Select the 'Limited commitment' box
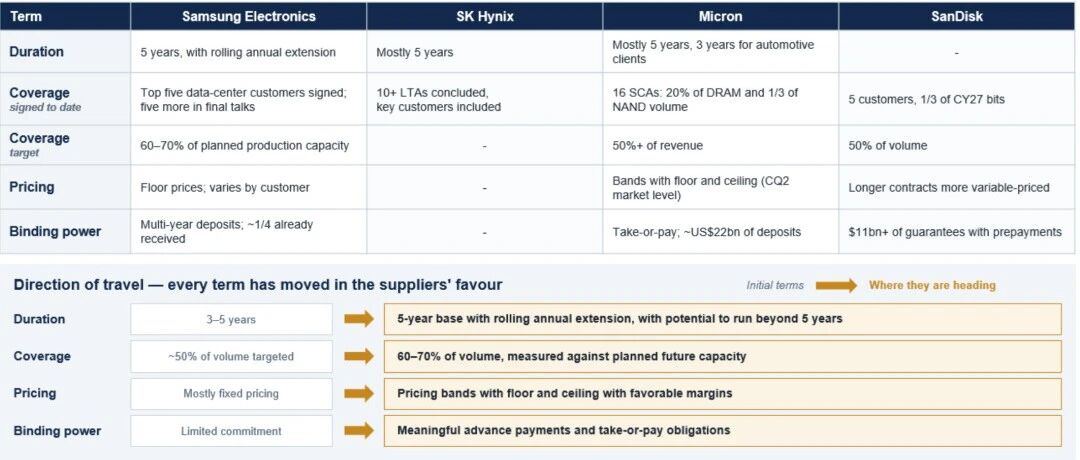 tap(231, 431)
